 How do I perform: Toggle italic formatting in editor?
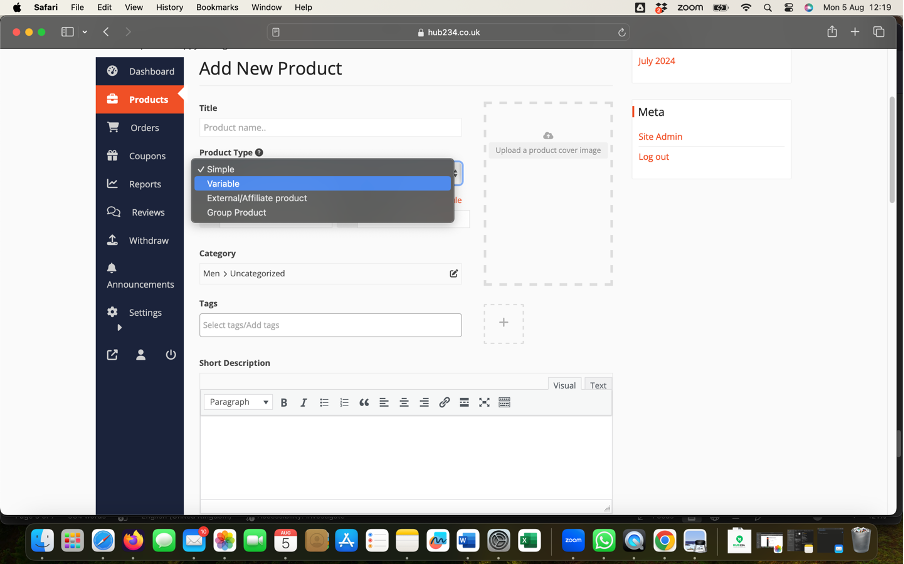304,402
